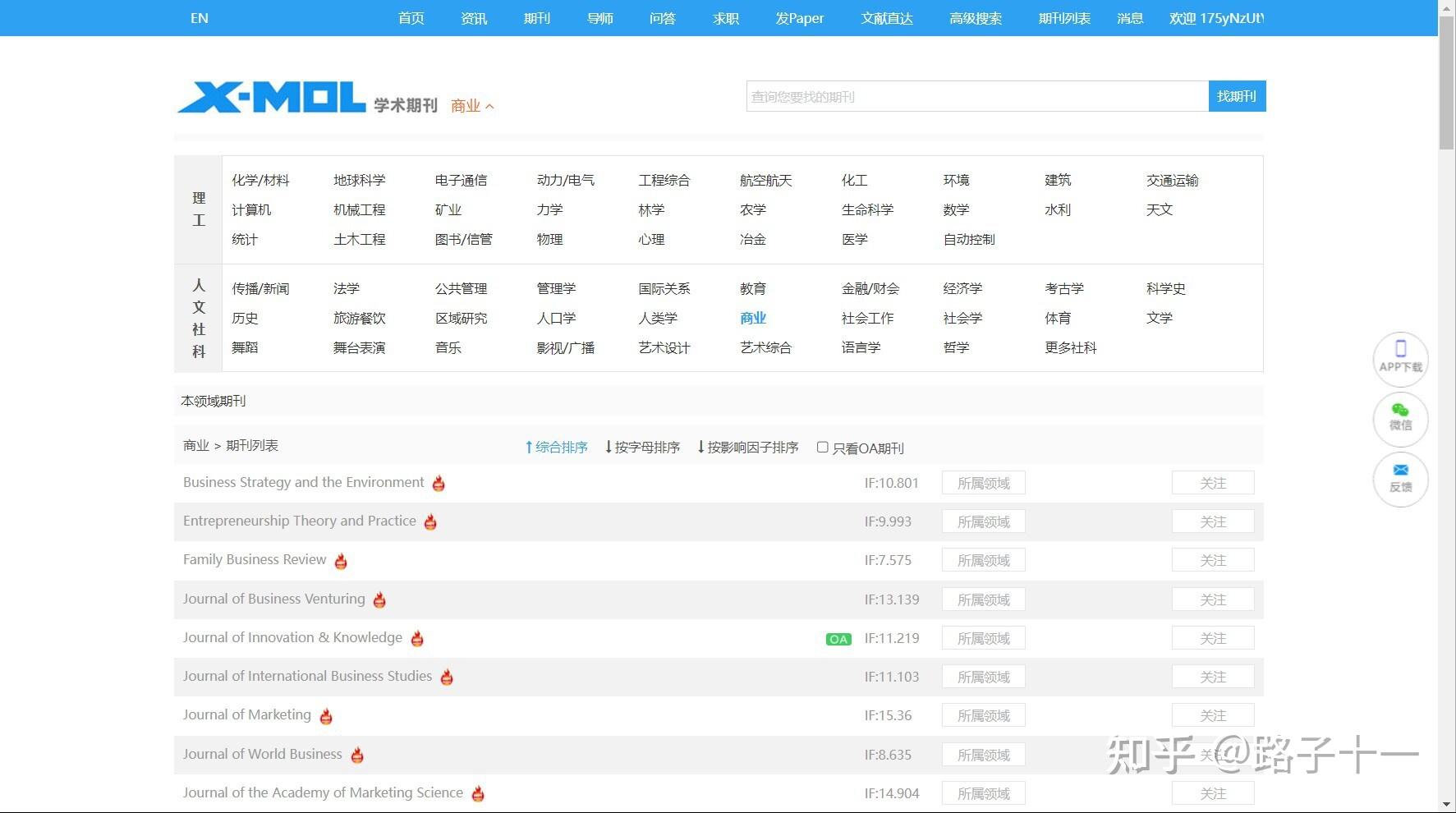Switch language to EN
The height and width of the screenshot is (813, 1456).
click(x=199, y=17)
